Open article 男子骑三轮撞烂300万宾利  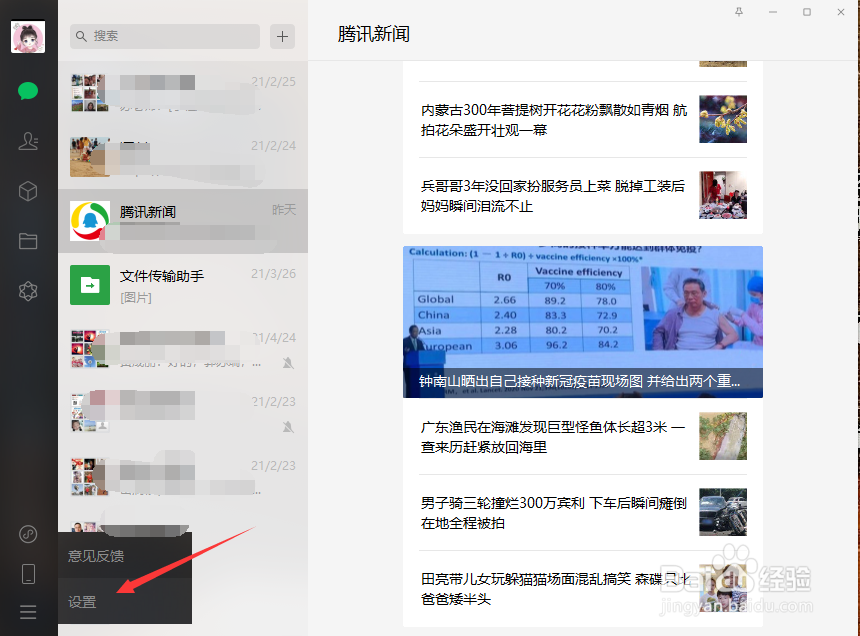tap(582, 513)
